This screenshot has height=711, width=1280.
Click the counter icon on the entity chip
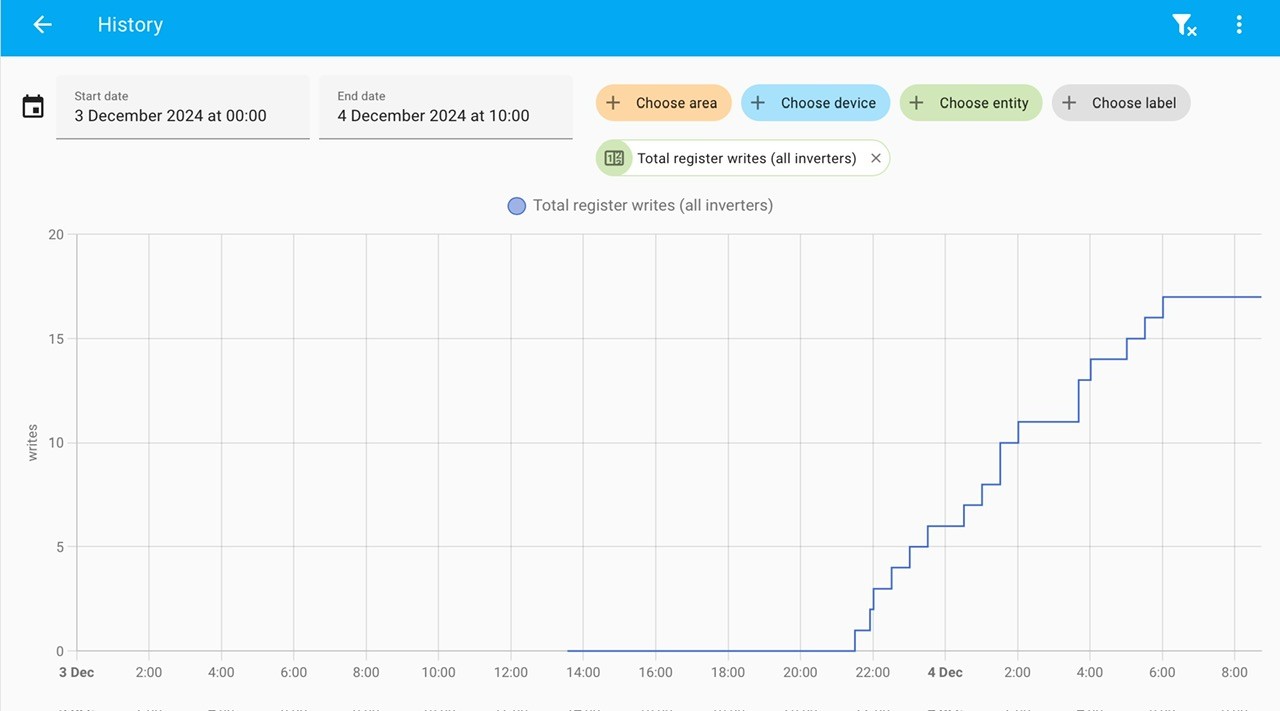[x=614, y=158]
